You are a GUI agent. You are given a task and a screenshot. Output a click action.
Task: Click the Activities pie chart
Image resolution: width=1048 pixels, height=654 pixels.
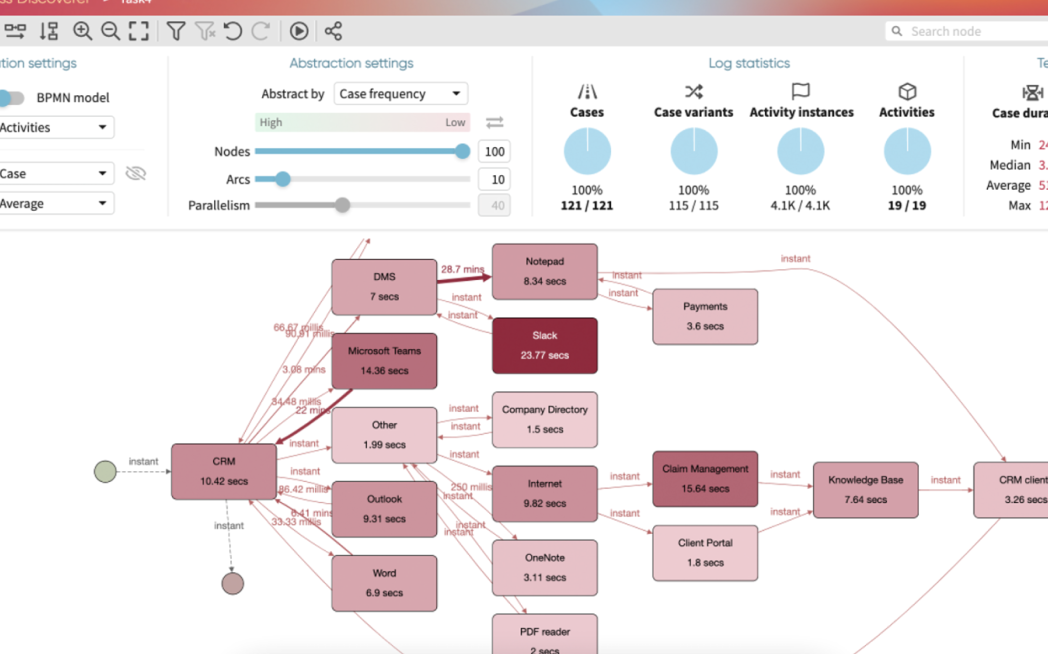[x=907, y=152]
